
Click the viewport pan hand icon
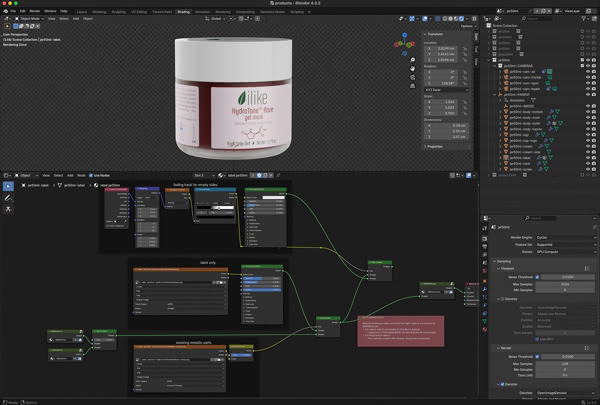412,69
